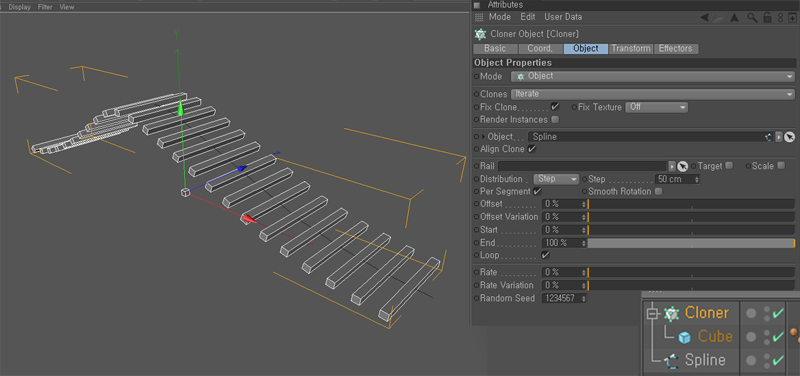The image size is (800, 376).
Task: Click the material tag sphere on Cube row
Action: [x=793, y=332]
